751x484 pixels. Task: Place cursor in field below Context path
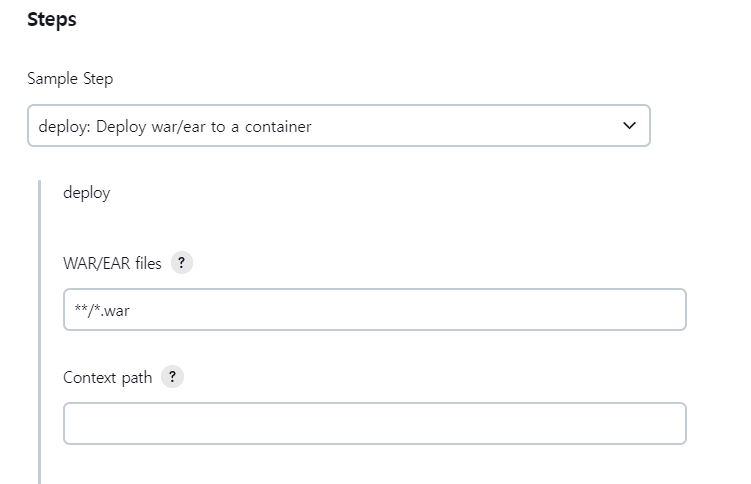point(375,423)
